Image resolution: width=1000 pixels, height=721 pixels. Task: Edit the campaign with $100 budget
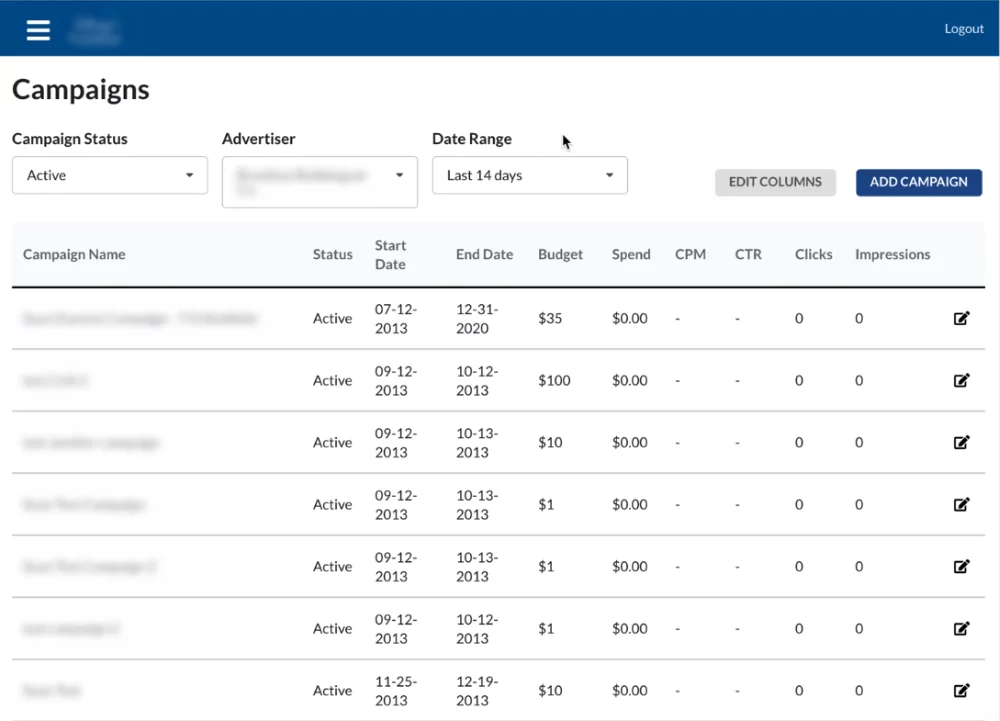point(961,380)
